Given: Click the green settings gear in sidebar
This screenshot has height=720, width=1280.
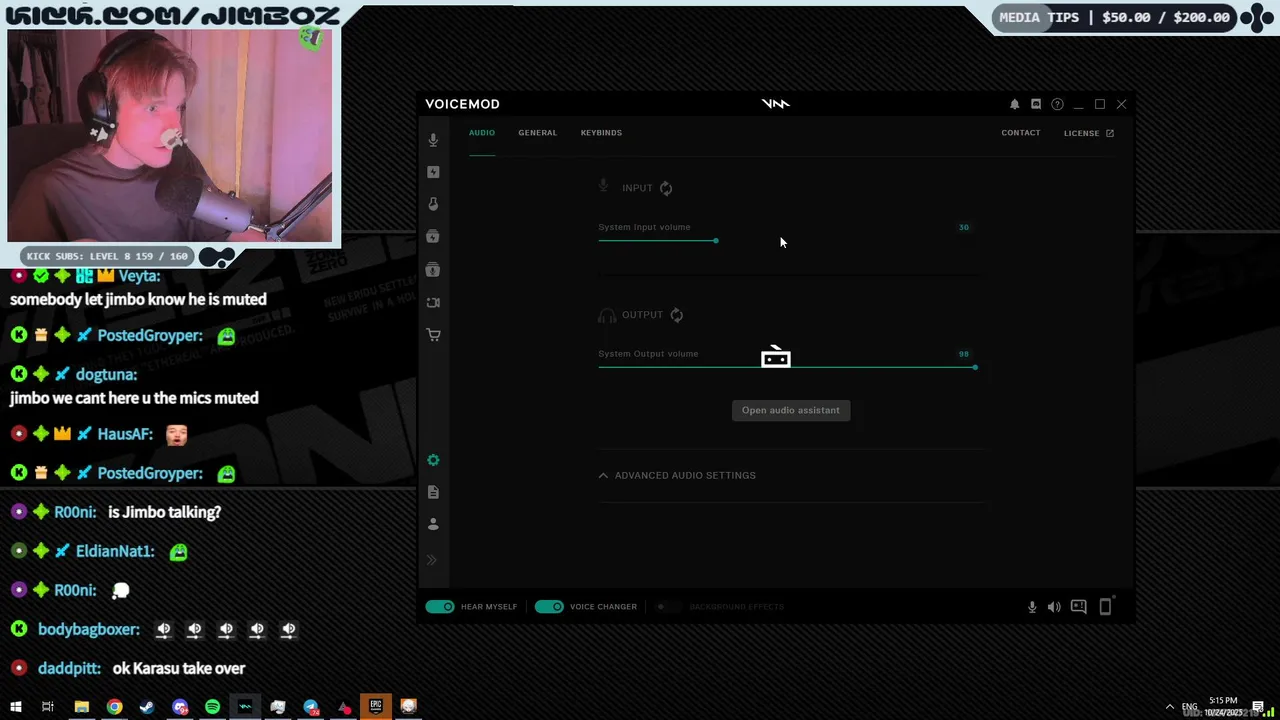Looking at the screenshot, I should point(433,460).
